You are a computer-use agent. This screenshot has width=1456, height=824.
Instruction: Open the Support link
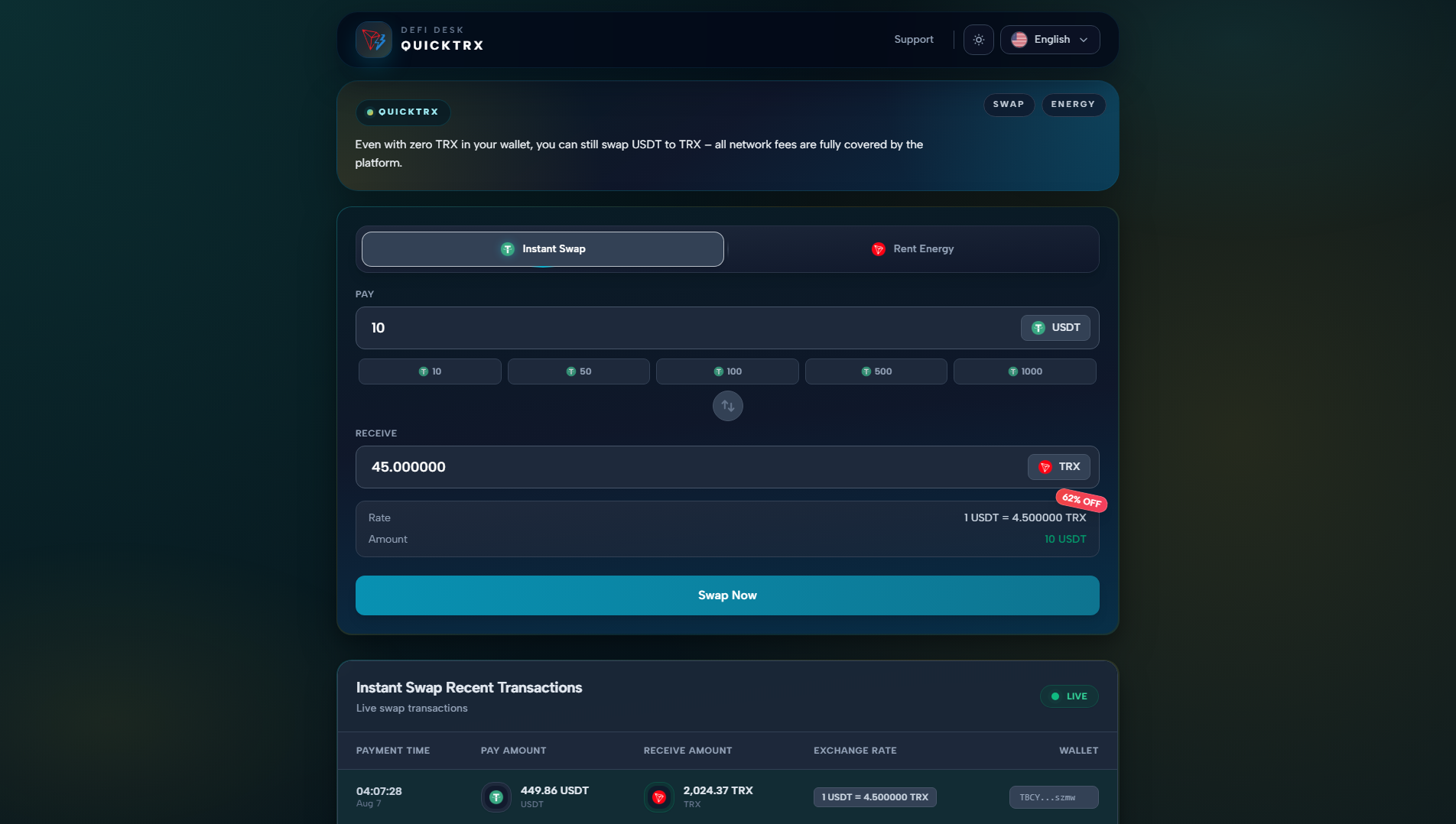click(x=914, y=40)
